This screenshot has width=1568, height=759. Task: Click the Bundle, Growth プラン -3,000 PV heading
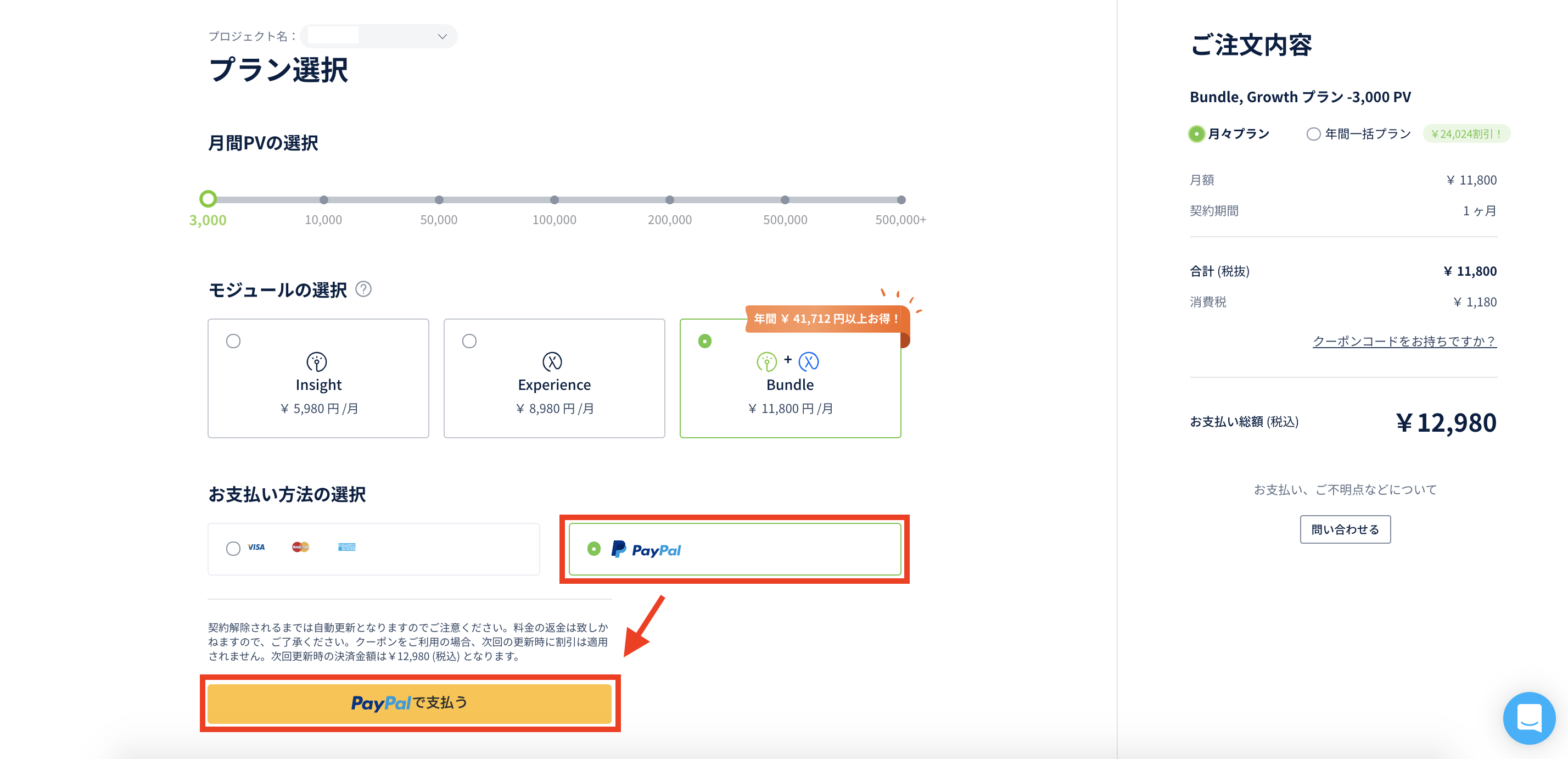point(1300,97)
